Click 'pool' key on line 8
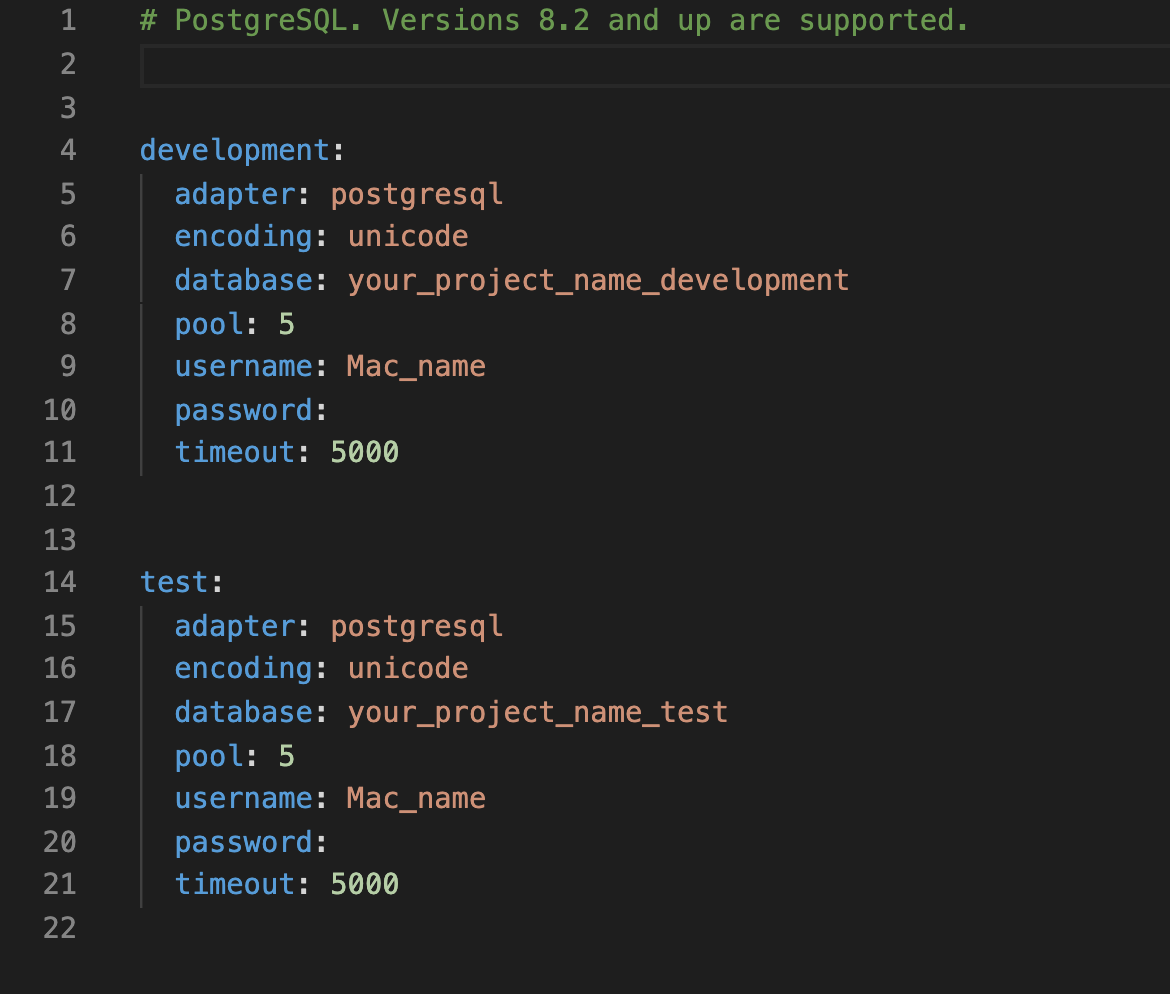This screenshot has width=1170, height=994. point(209,325)
